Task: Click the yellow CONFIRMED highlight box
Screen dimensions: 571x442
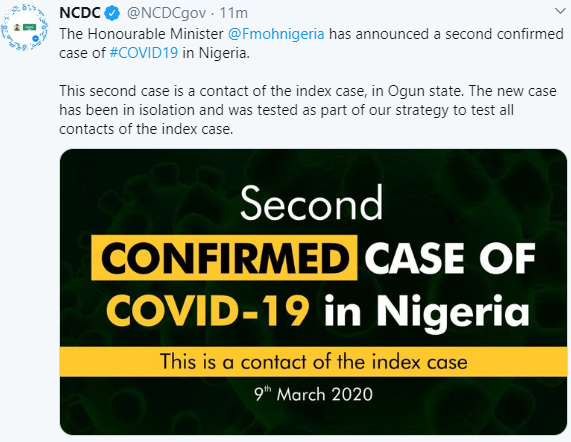Action: click(224, 258)
